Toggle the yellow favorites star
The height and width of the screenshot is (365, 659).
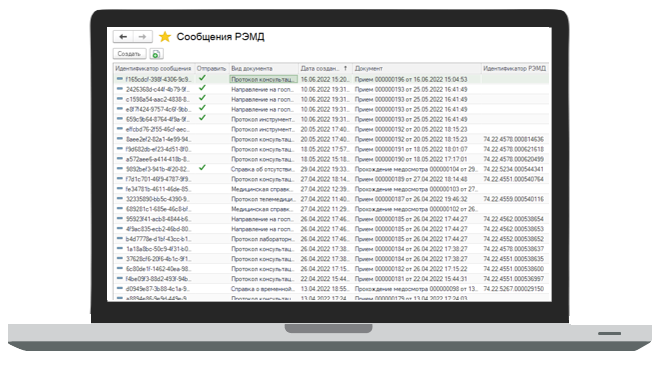click(165, 37)
